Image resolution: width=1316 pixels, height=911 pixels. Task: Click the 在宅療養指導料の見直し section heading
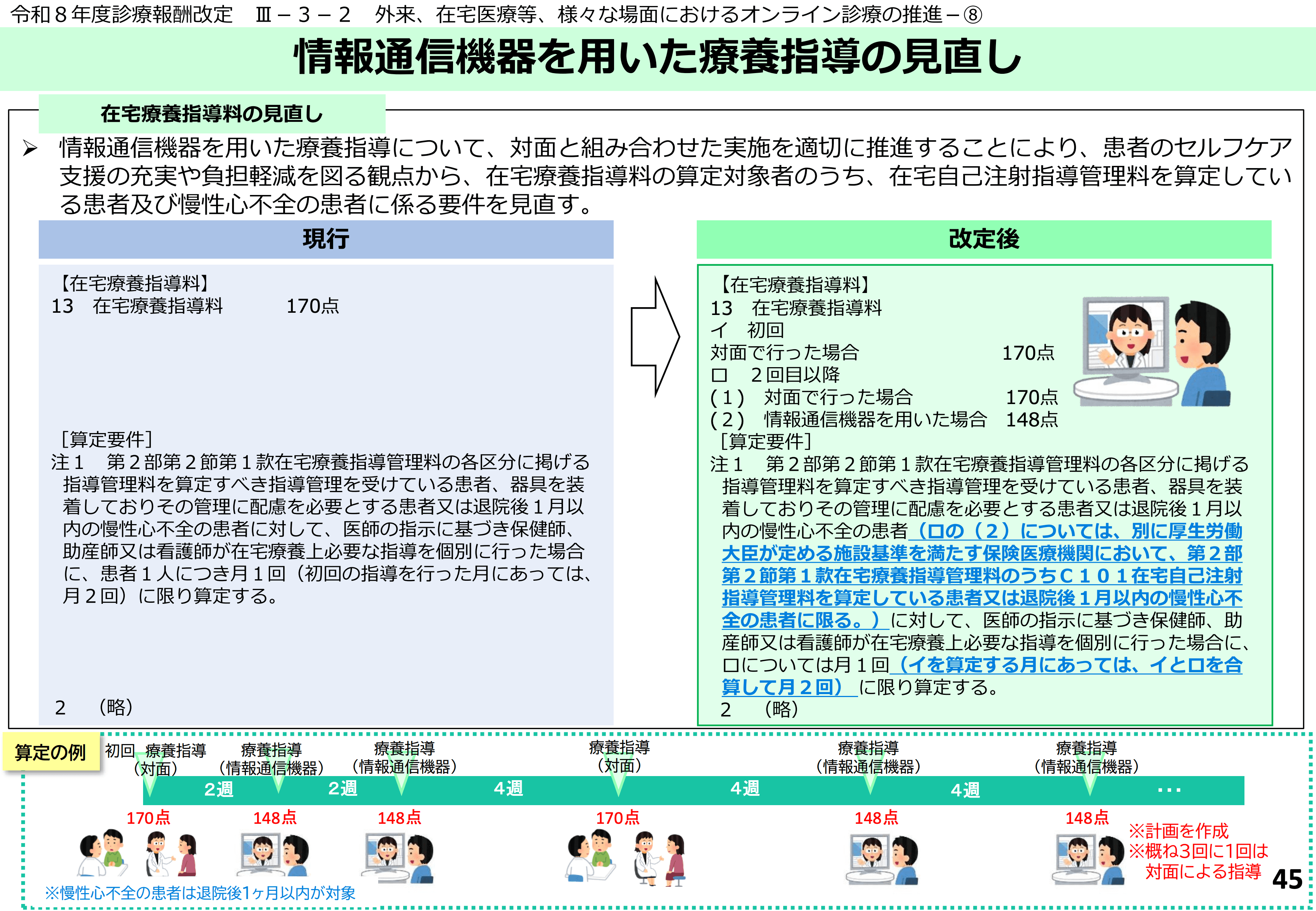pos(212,114)
